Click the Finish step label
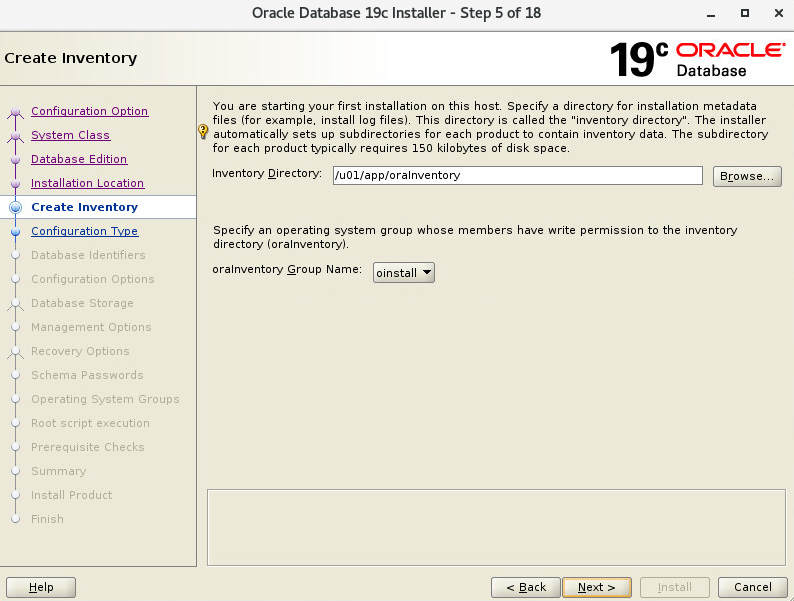This screenshot has width=794, height=601. pyautogui.click(x=47, y=519)
